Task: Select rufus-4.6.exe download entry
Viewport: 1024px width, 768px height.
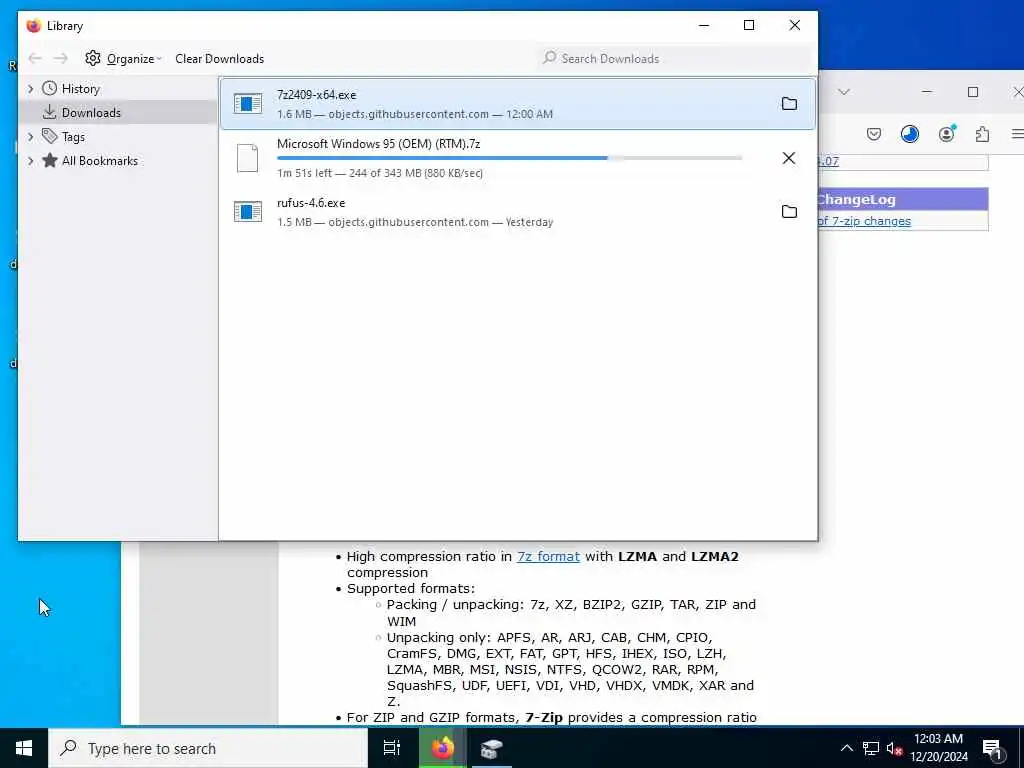Action: tap(518, 212)
